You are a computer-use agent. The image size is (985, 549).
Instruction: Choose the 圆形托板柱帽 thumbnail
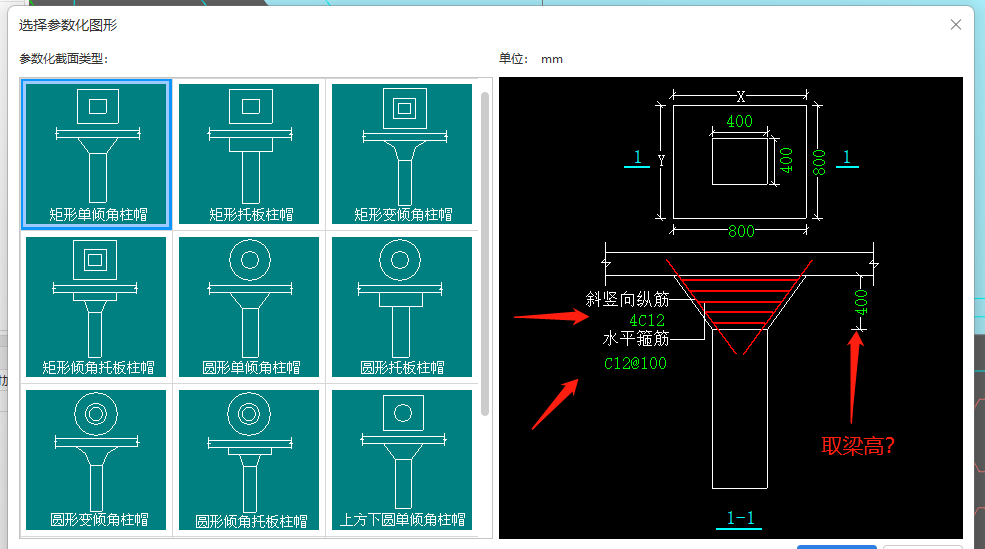click(x=402, y=307)
